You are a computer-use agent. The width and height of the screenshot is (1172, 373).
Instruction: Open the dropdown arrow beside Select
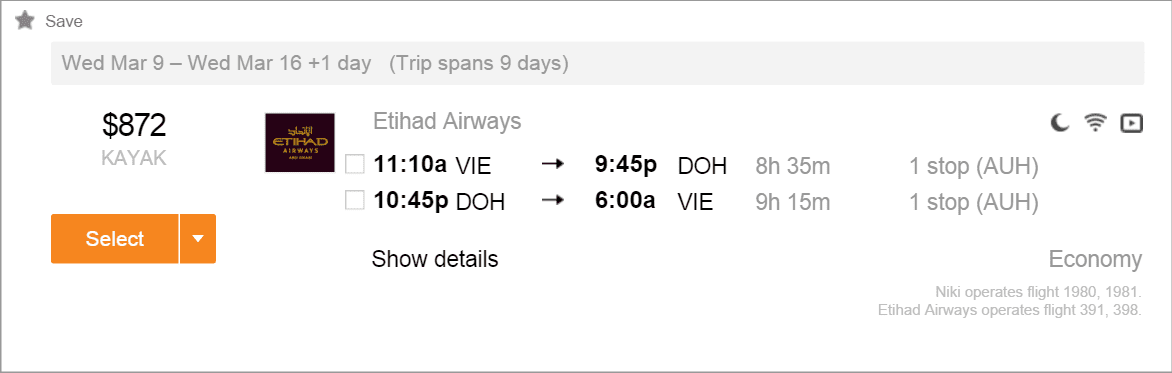(198, 238)
